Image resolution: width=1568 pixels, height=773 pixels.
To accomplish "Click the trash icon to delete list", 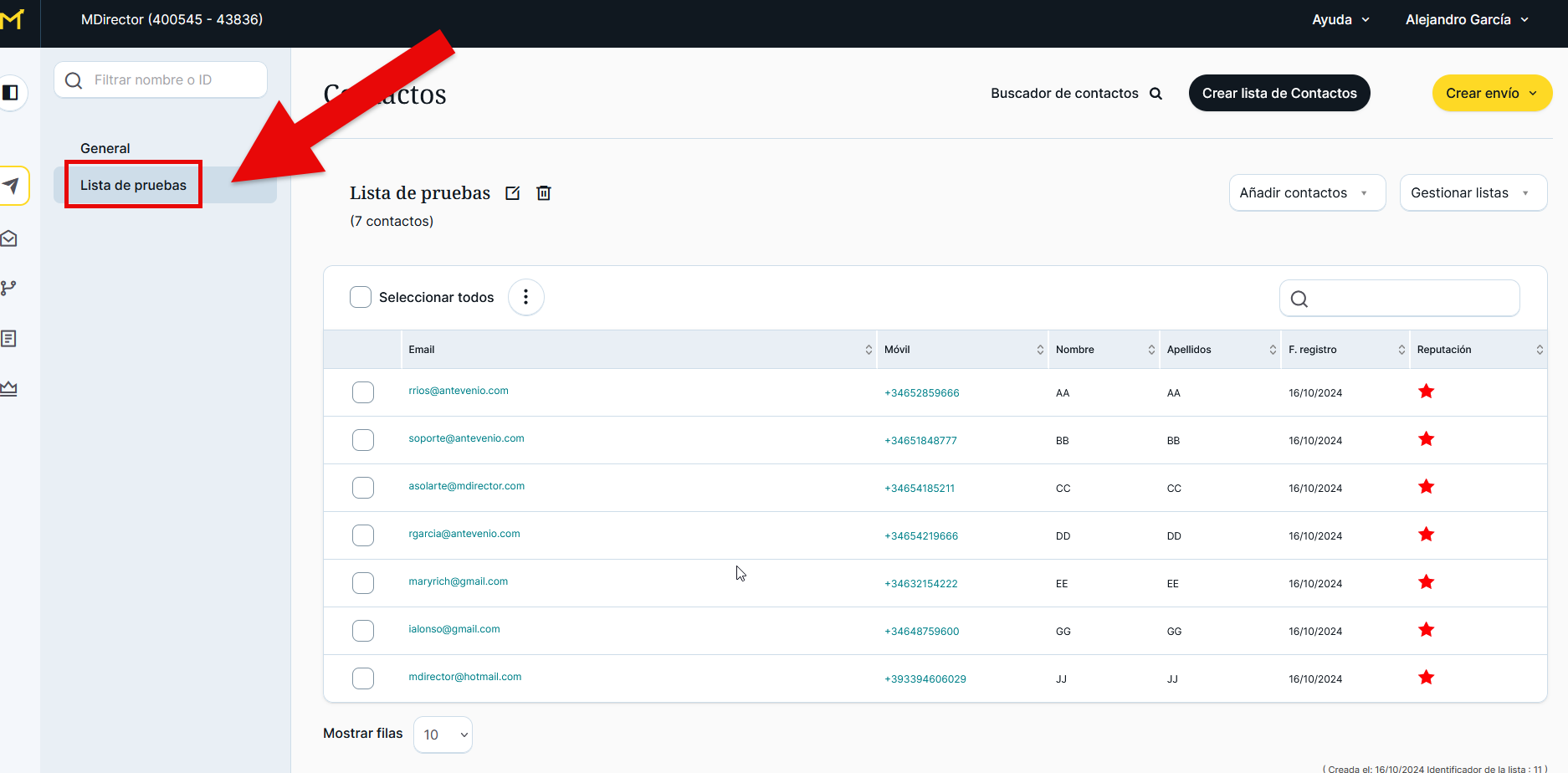I will pyautogui.click(x=544, y=193).
